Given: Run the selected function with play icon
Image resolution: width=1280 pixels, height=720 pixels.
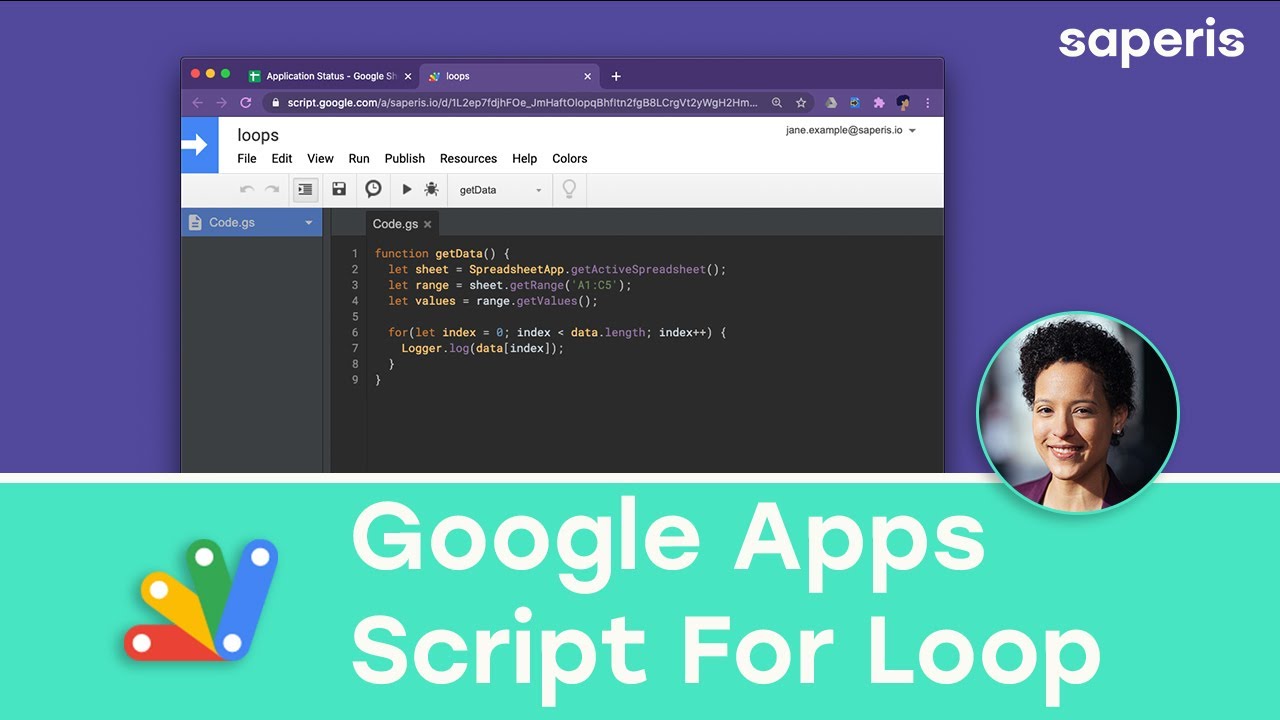Looking at the screenshot, I should [x=407, y=189].
